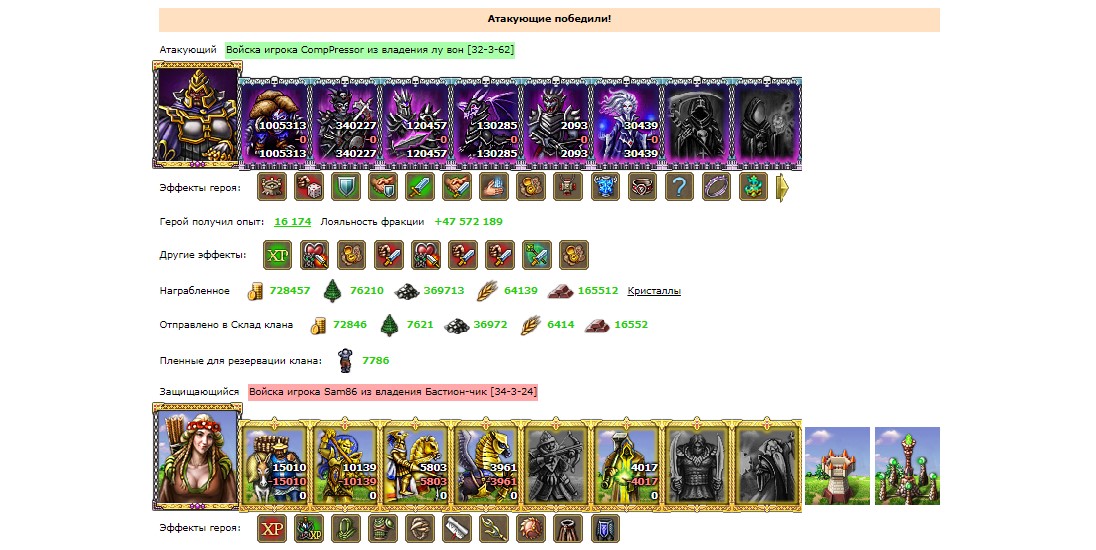
Task: Select the red XP defender hero effect icon
Action: point(272,528)
